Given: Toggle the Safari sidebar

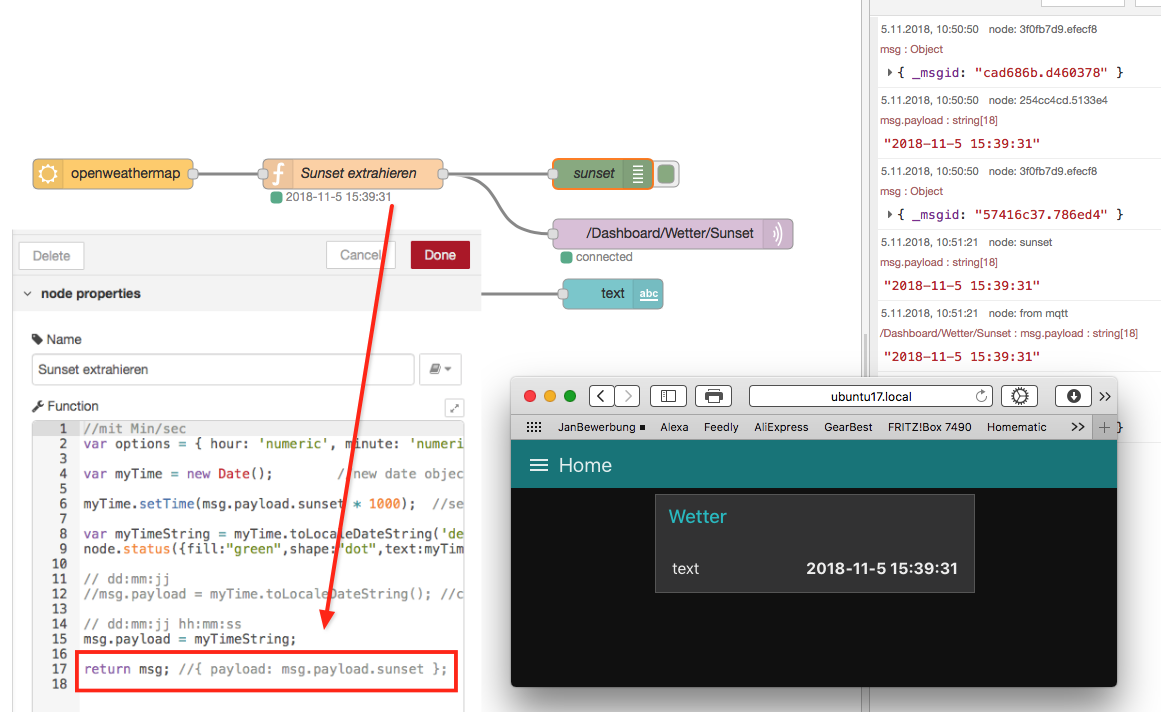Looking at the screenshot, I should pyautogui.click(x=669, y=397).
